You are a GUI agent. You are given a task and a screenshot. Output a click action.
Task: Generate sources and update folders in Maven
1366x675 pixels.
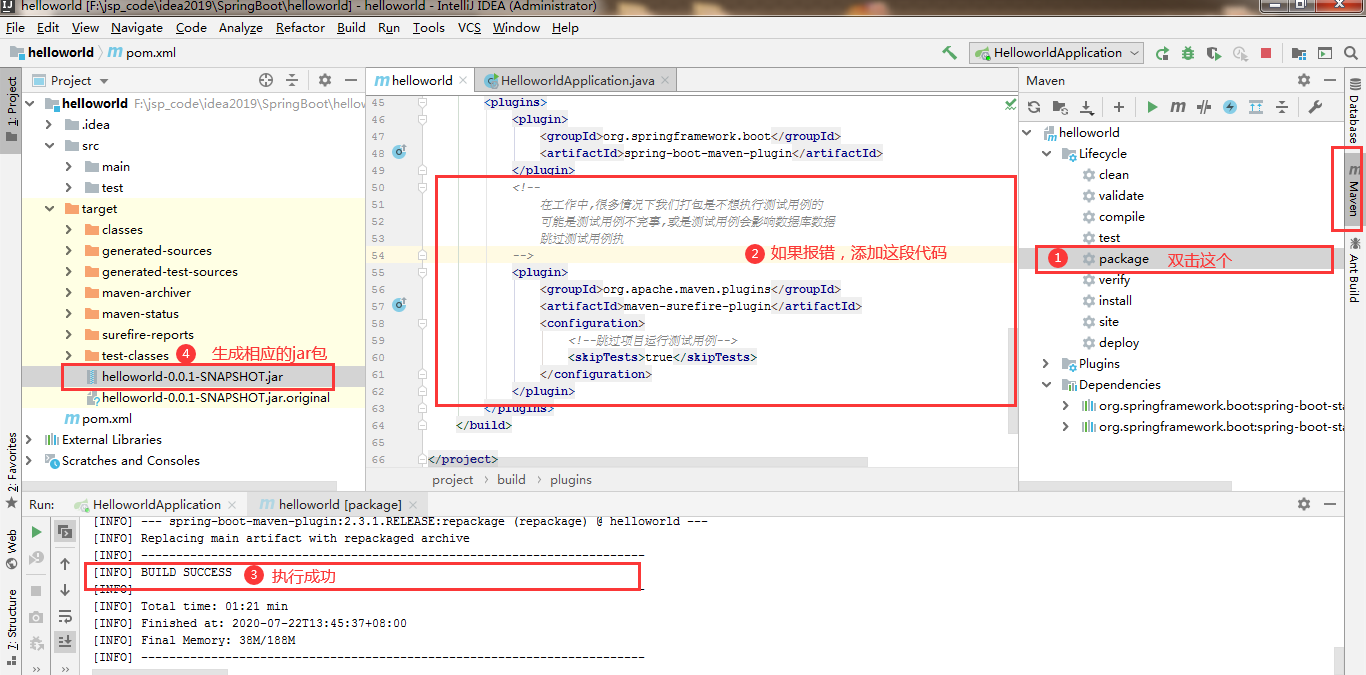pyautogui.click(x=1060, y=107)
